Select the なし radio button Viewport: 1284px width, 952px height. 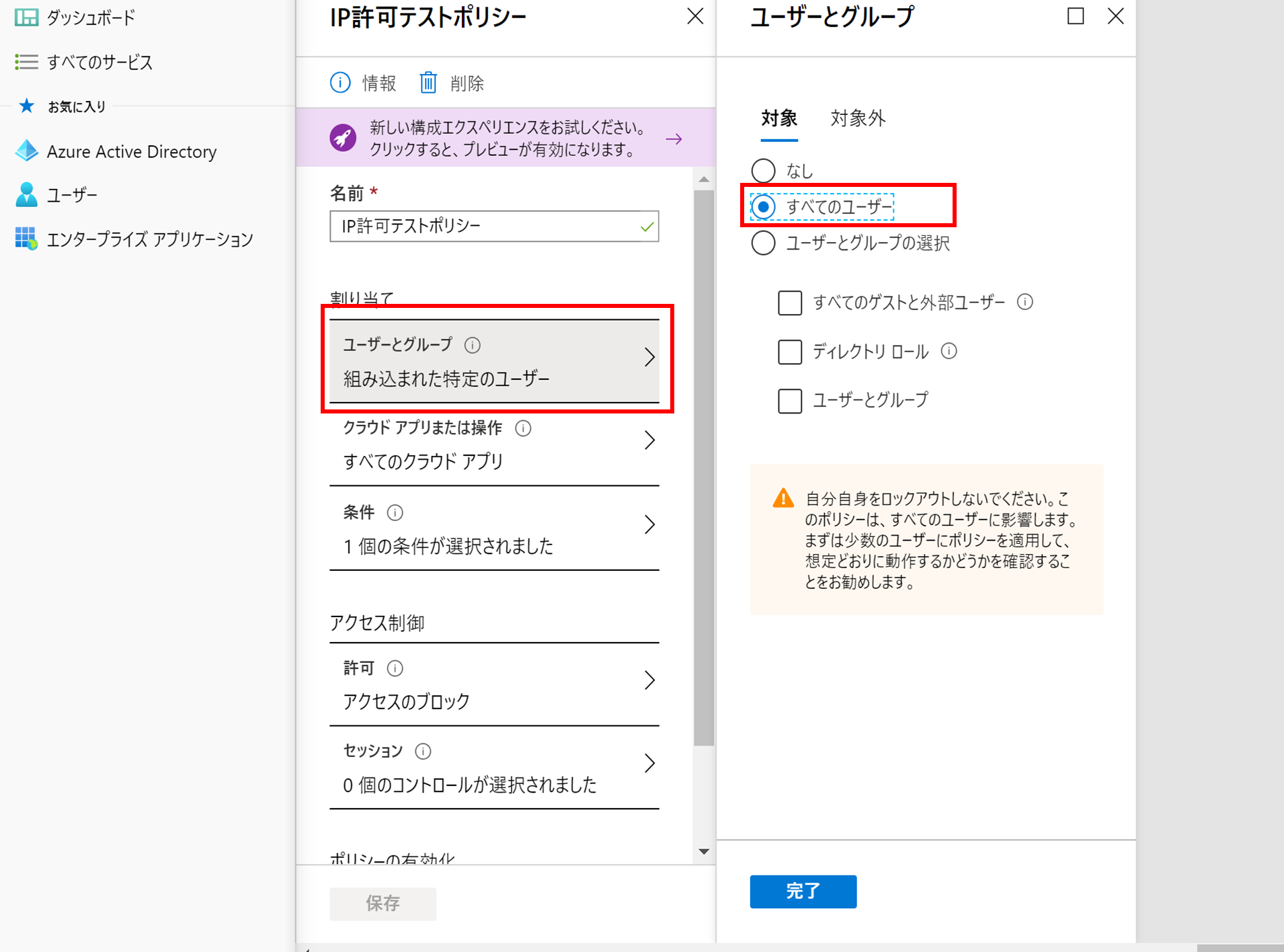[x=763, y=171]
